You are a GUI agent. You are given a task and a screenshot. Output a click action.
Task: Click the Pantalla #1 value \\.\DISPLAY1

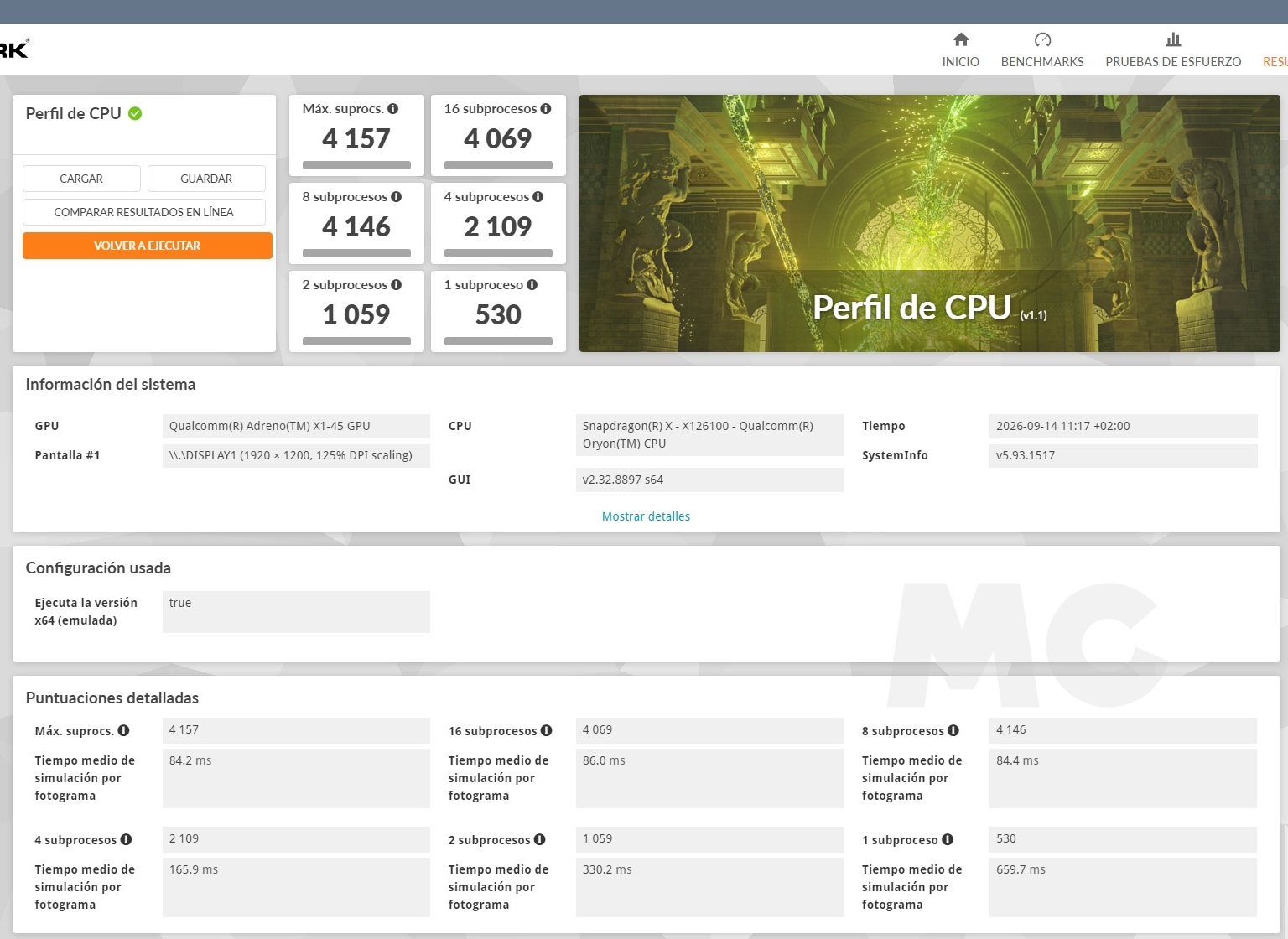pos(296,455)
